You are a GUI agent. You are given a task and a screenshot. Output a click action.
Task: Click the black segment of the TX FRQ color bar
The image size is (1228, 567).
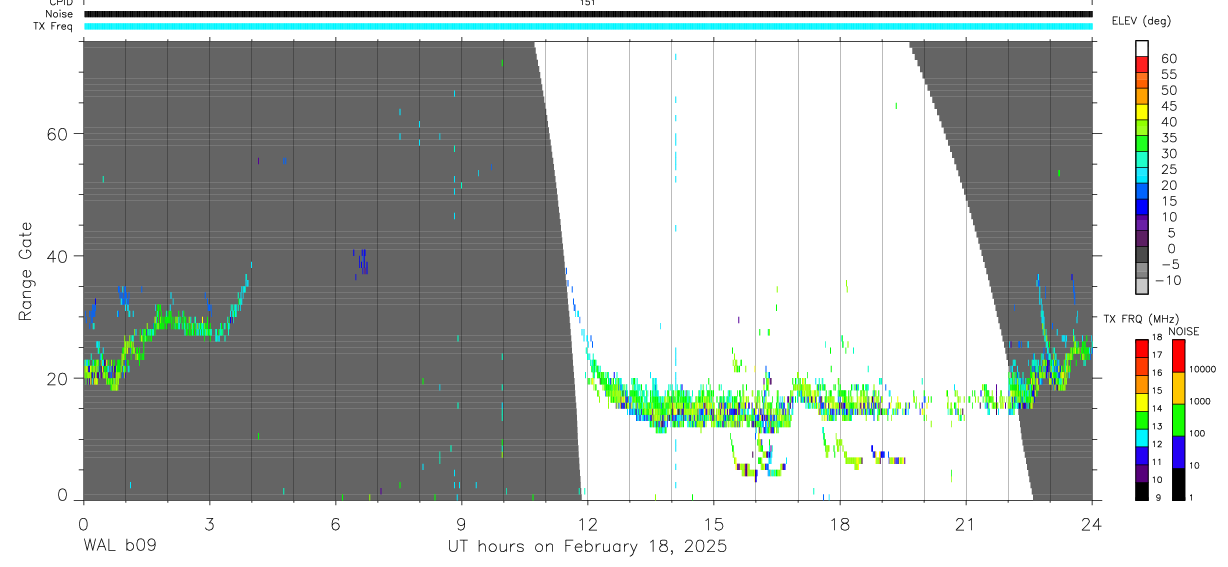(x=1142, y=491)
